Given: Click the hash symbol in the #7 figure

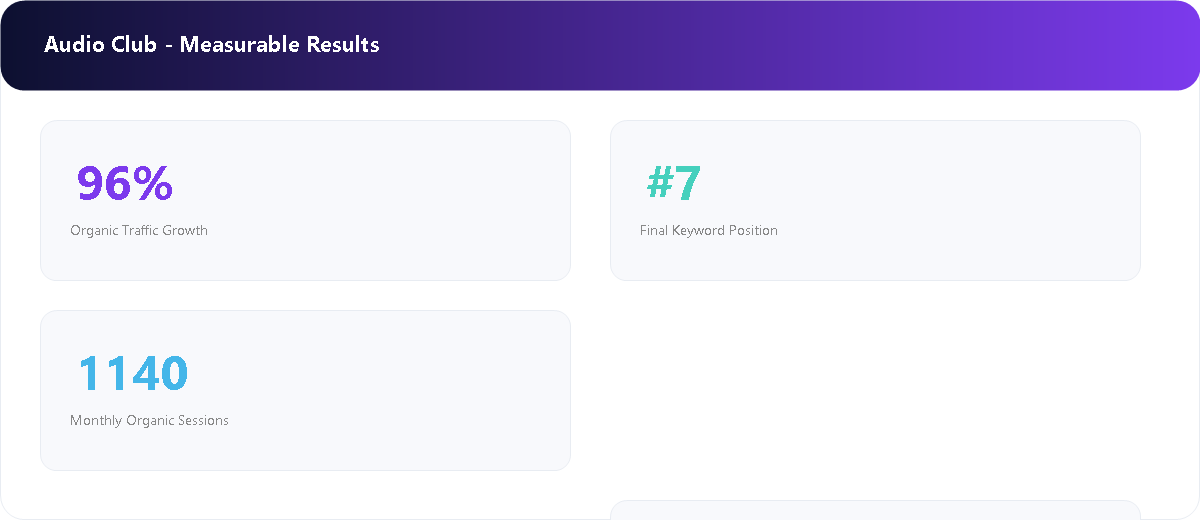Looking at the screenshot, I should [660, 183].
